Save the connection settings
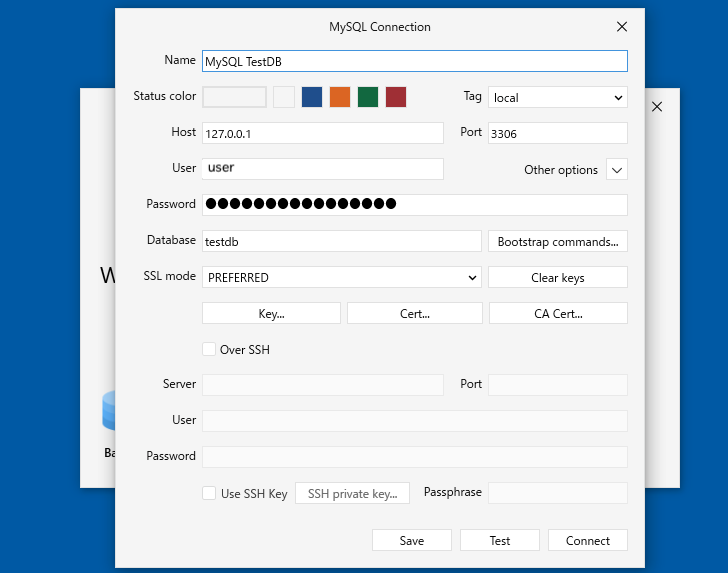The height and width of the screenshot is (573, 728). [411, 540]
